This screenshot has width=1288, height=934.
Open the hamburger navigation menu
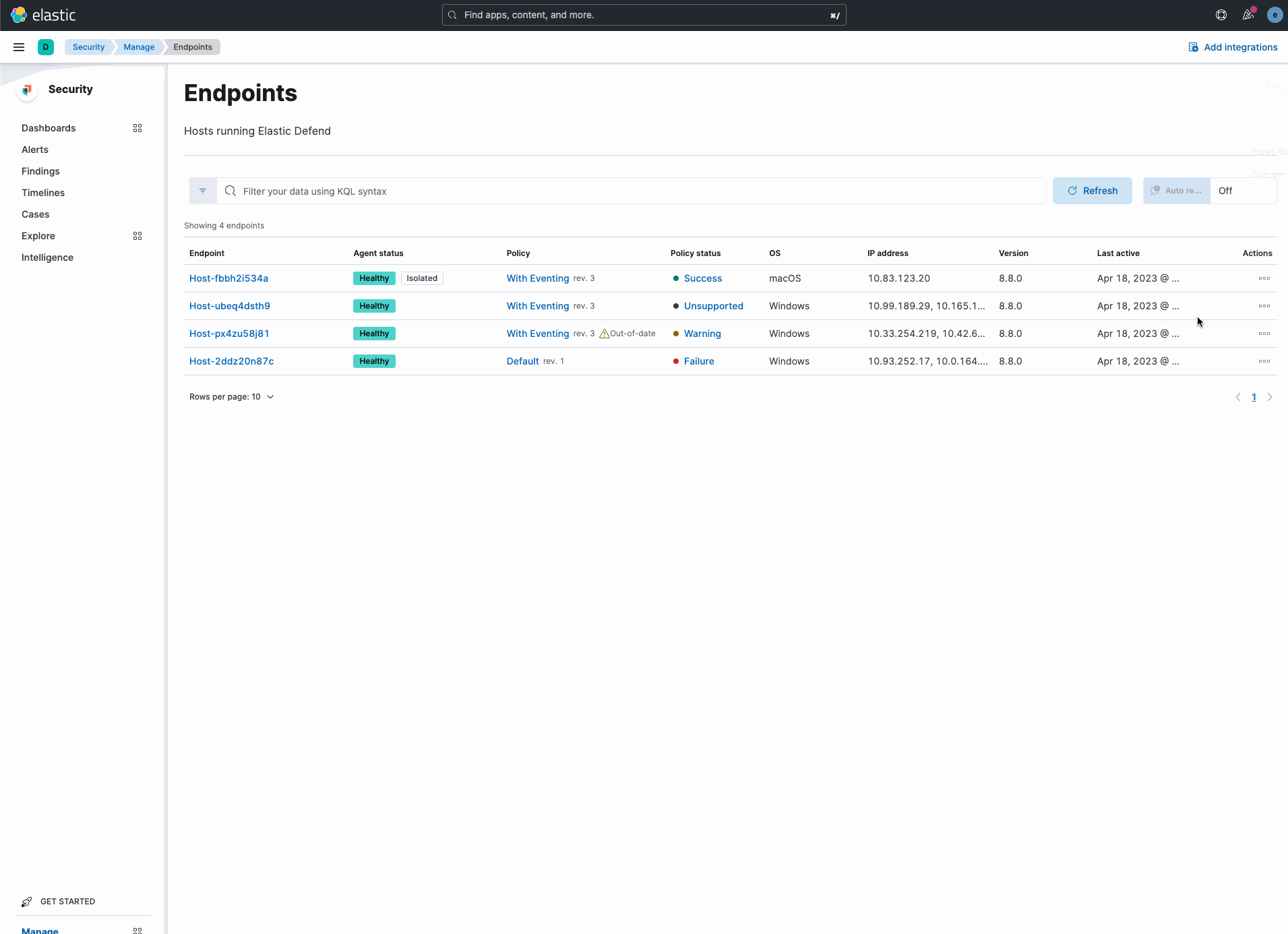[x=19, y=47]
